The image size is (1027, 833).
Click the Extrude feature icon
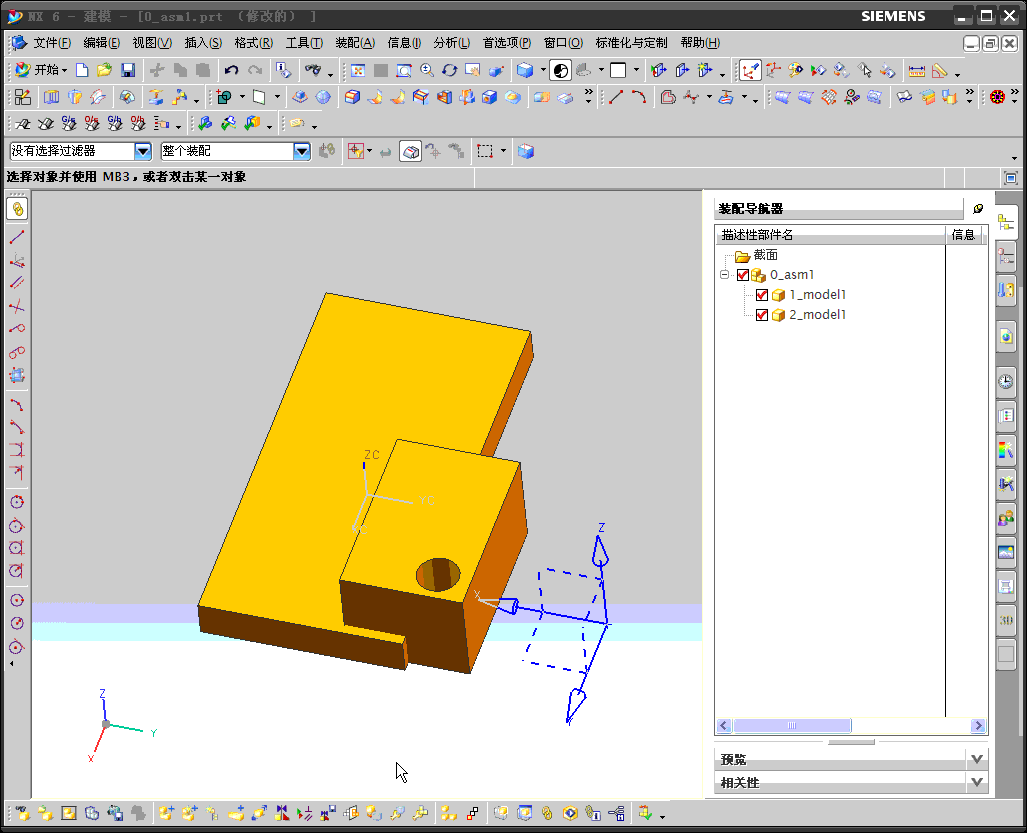51,98
